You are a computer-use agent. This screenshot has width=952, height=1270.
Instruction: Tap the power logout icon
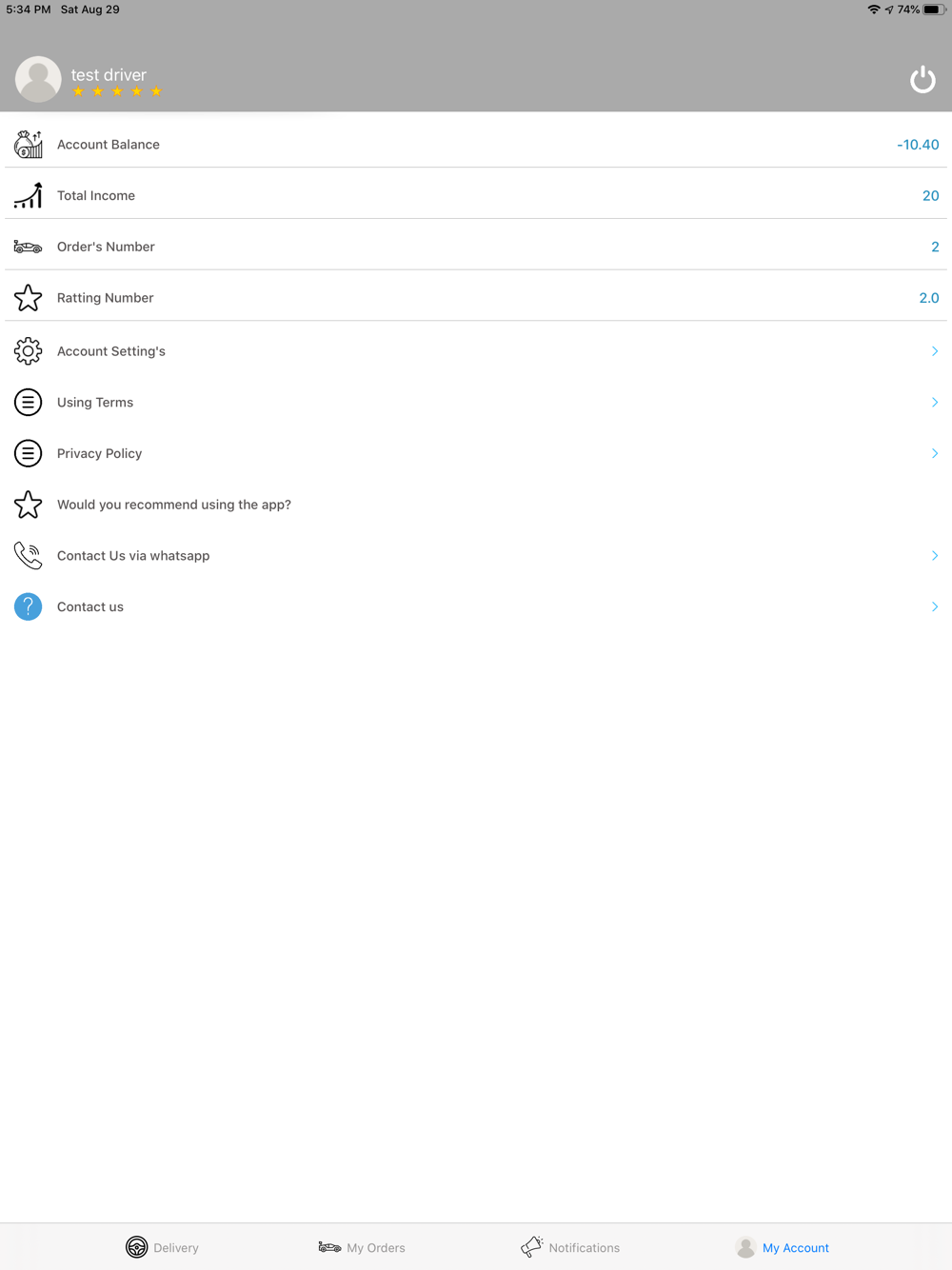(x=922, y=79)
